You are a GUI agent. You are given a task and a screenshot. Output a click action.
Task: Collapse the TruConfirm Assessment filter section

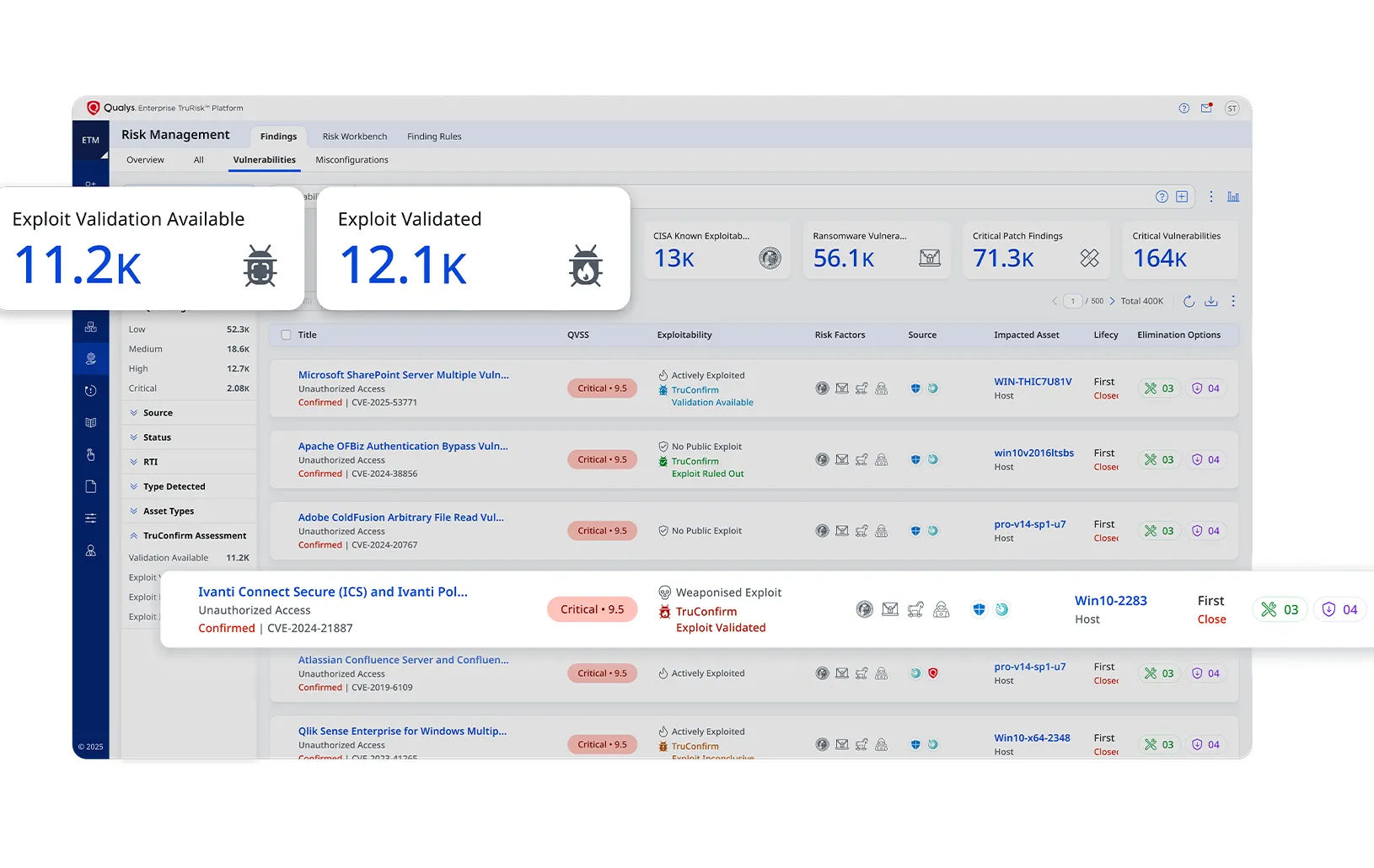[x=194, y=536]
